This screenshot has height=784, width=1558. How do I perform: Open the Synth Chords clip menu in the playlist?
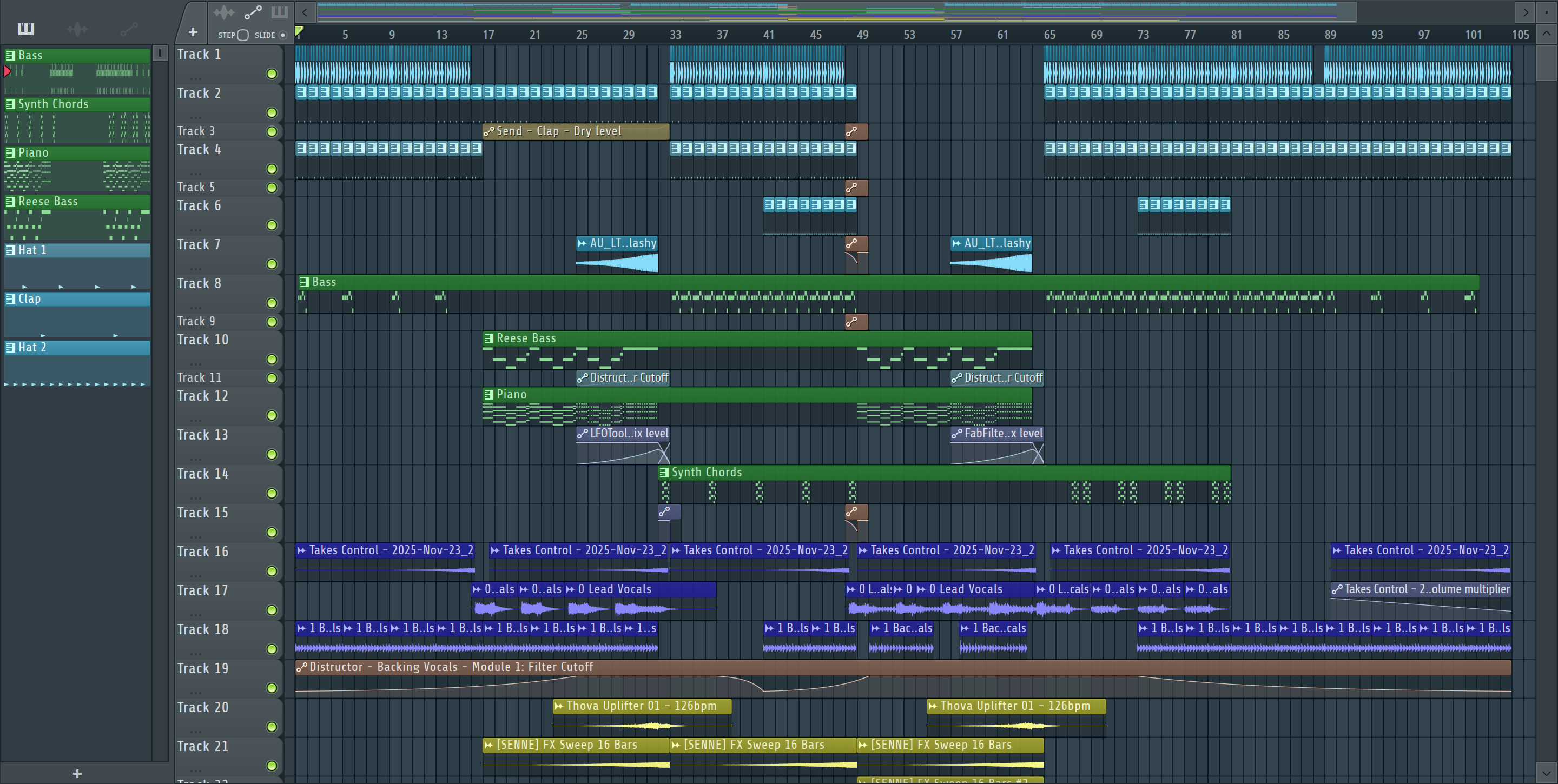point(664,473)
